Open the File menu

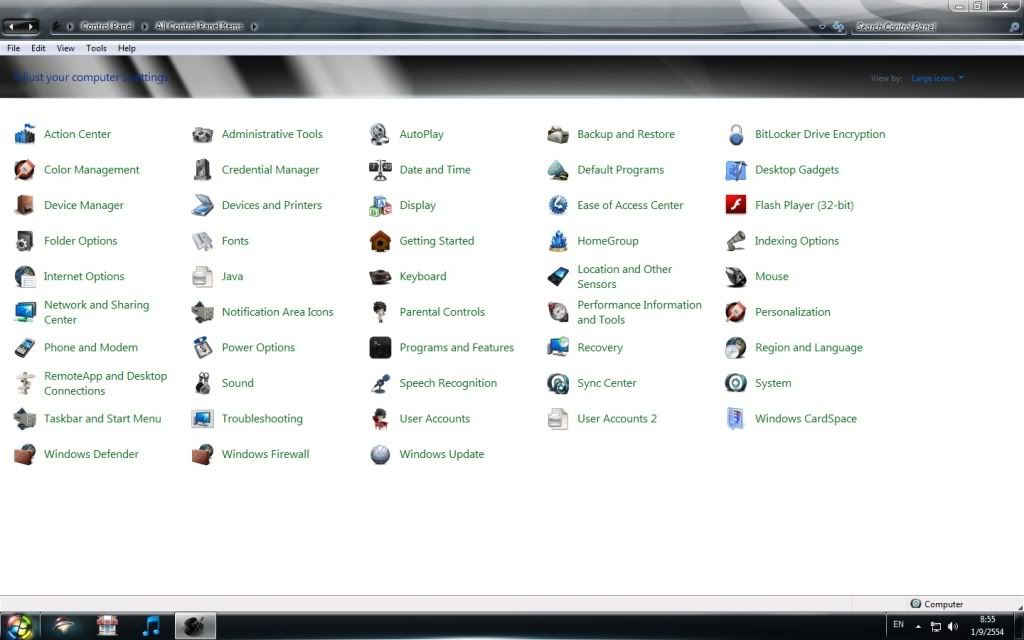(13, 48)
